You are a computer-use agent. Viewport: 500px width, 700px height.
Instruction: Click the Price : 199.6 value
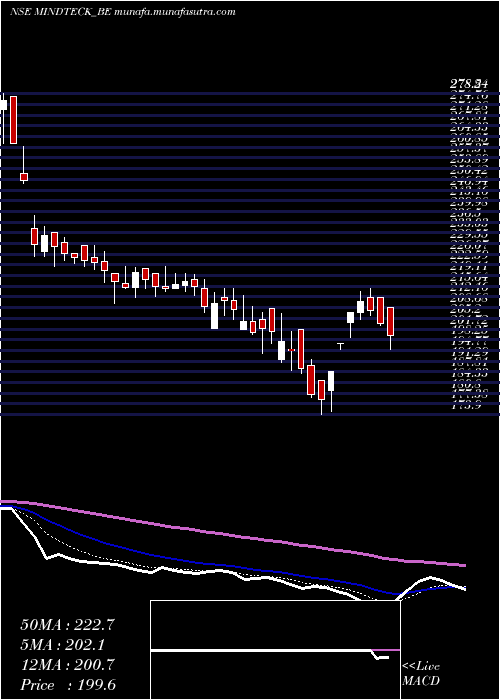tap(68, 685)
